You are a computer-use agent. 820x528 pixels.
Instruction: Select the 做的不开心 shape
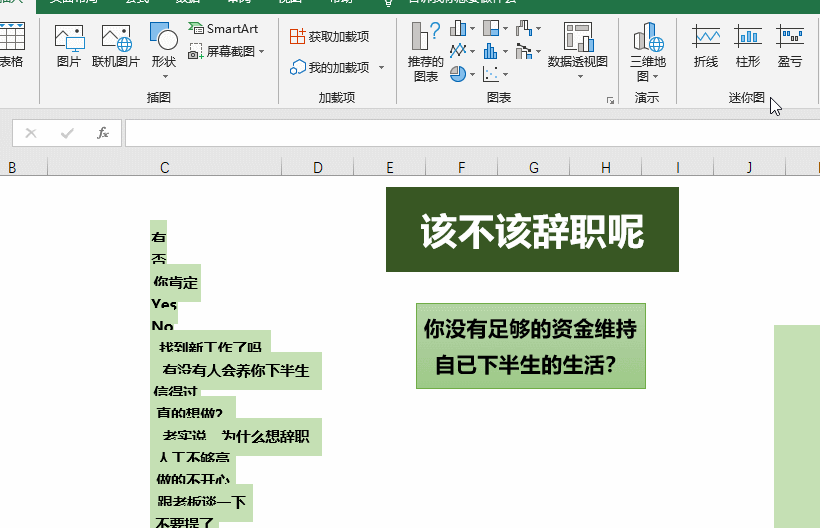click(x=193, y=476)
